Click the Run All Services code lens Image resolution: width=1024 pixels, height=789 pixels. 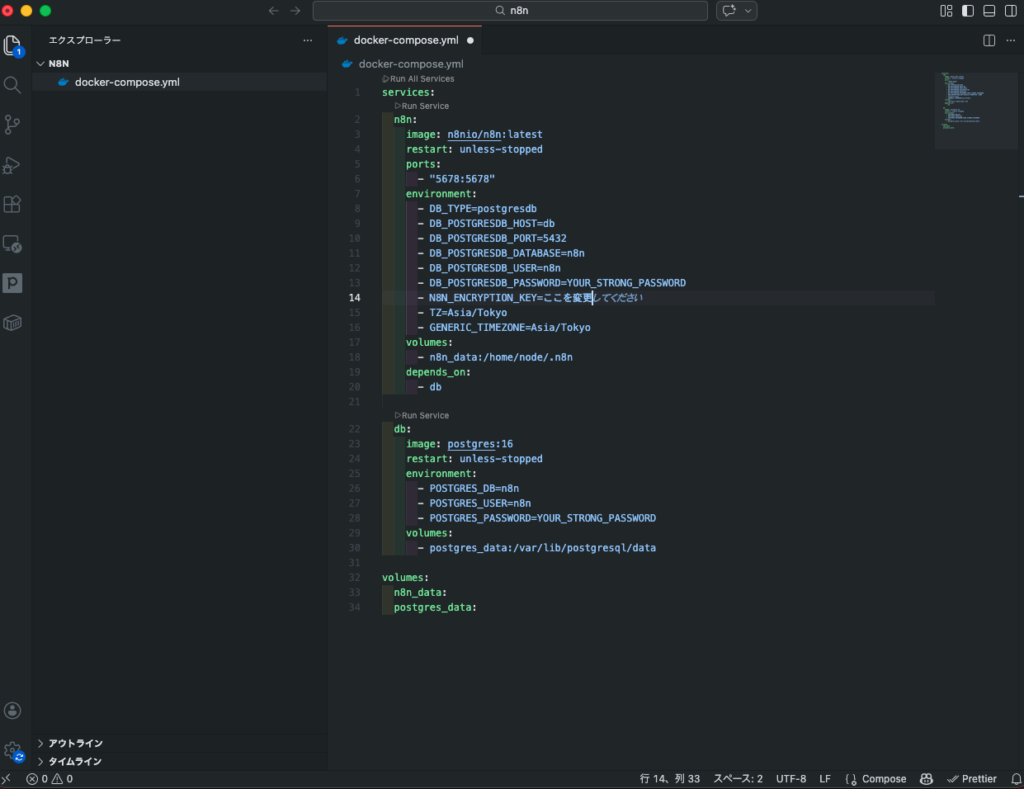point(420,78)
